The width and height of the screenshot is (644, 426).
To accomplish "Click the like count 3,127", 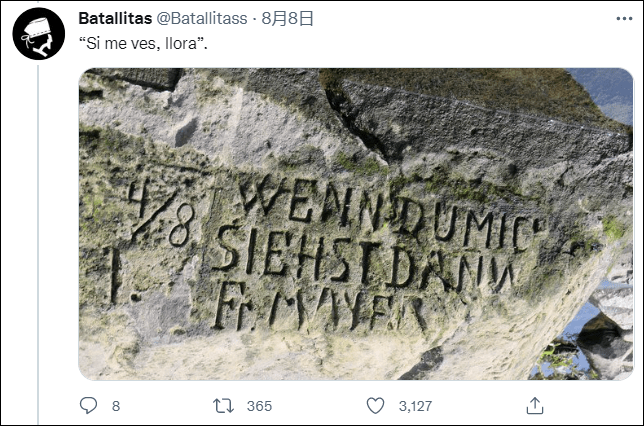I will (415, 406).
